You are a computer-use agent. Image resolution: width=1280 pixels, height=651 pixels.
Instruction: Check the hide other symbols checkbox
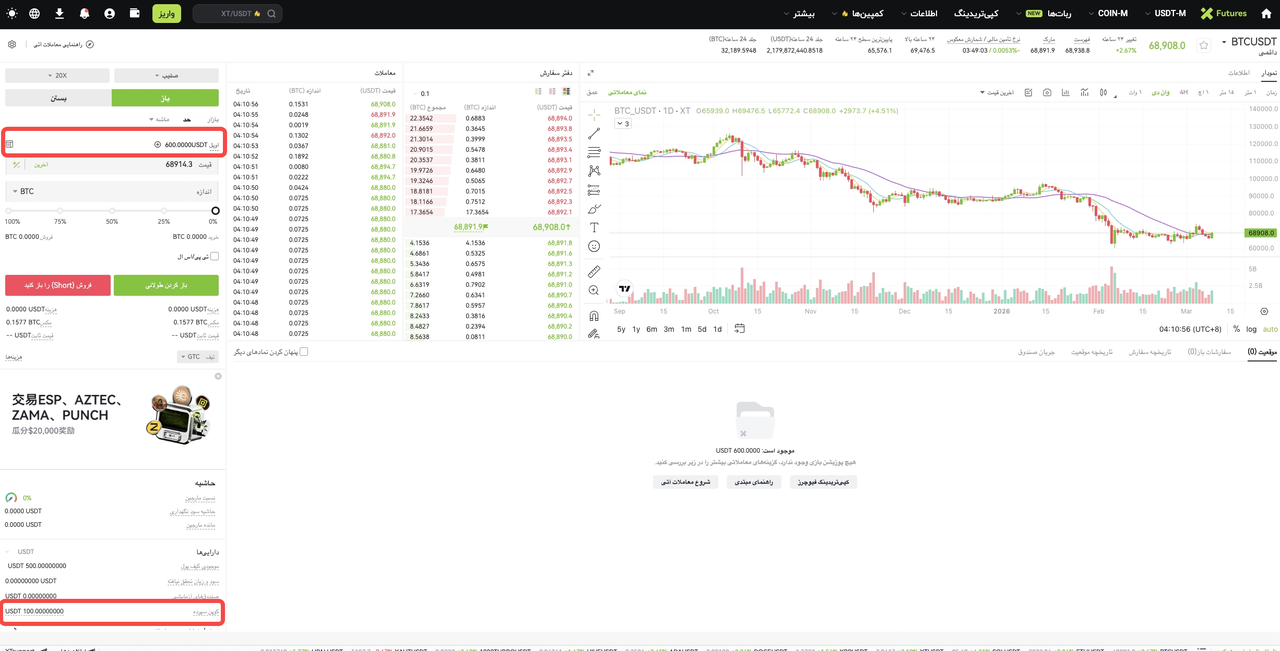pos(304,352)
